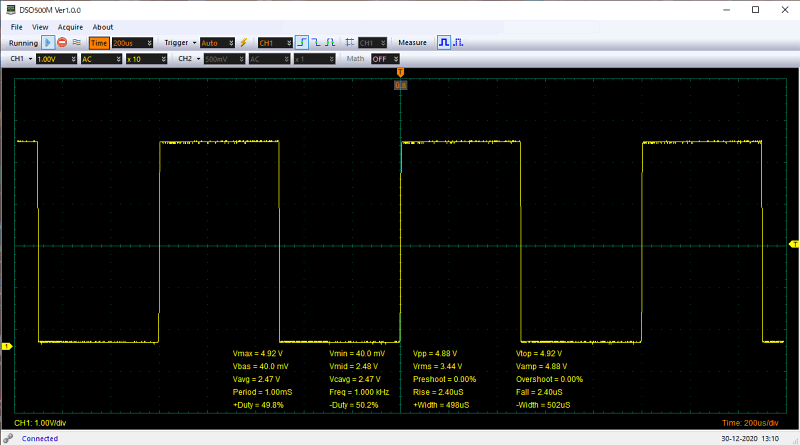Toggle the first Measure waveform icon

[443, 43]
